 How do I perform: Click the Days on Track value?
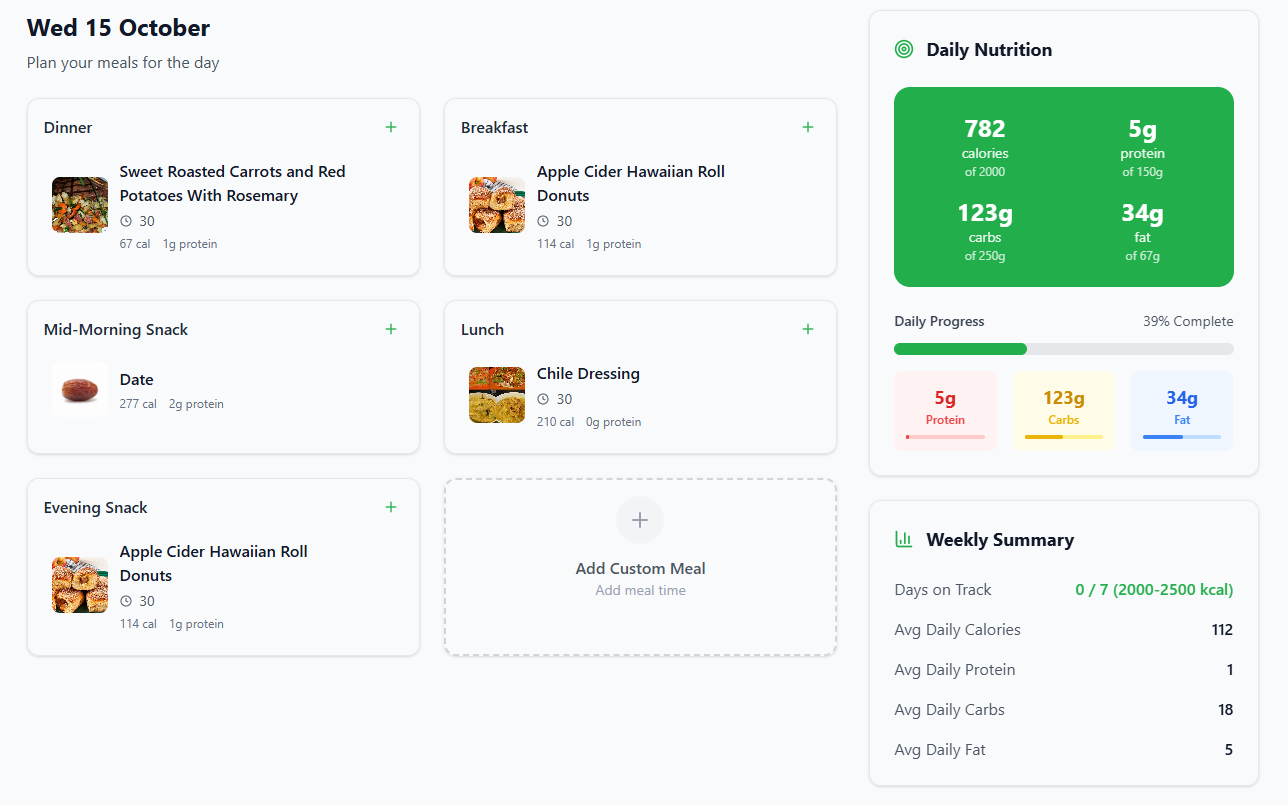point(1154,590)
